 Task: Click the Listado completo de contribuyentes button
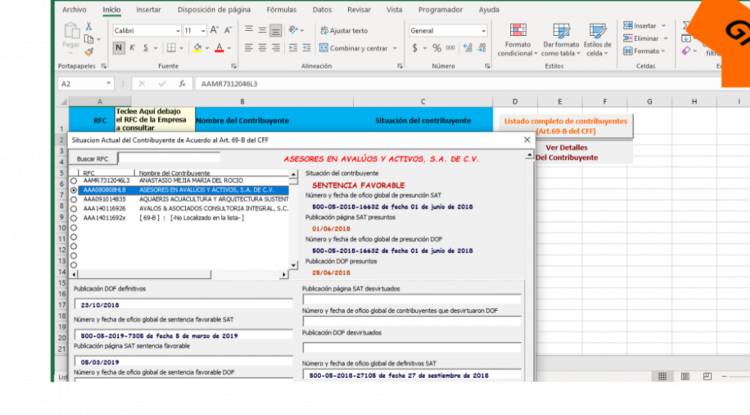[x=565, y=125]
